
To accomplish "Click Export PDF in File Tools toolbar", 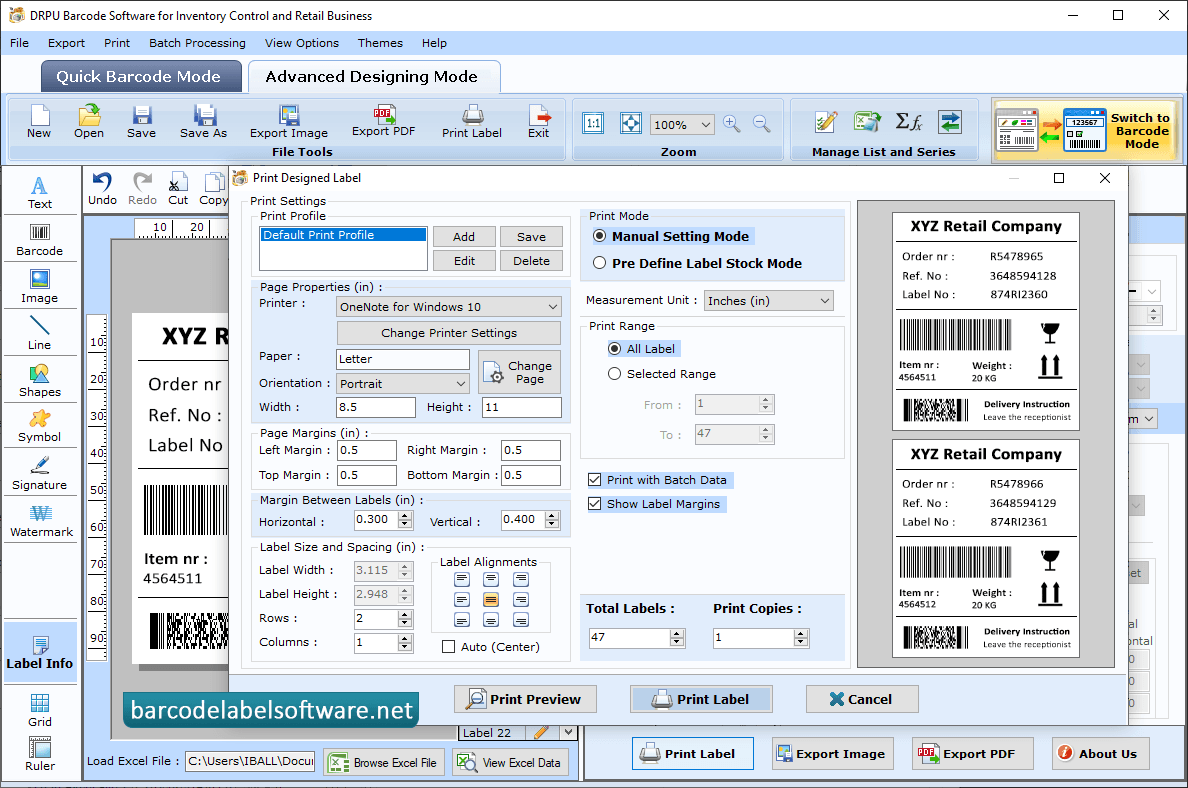I will [383, 121].
